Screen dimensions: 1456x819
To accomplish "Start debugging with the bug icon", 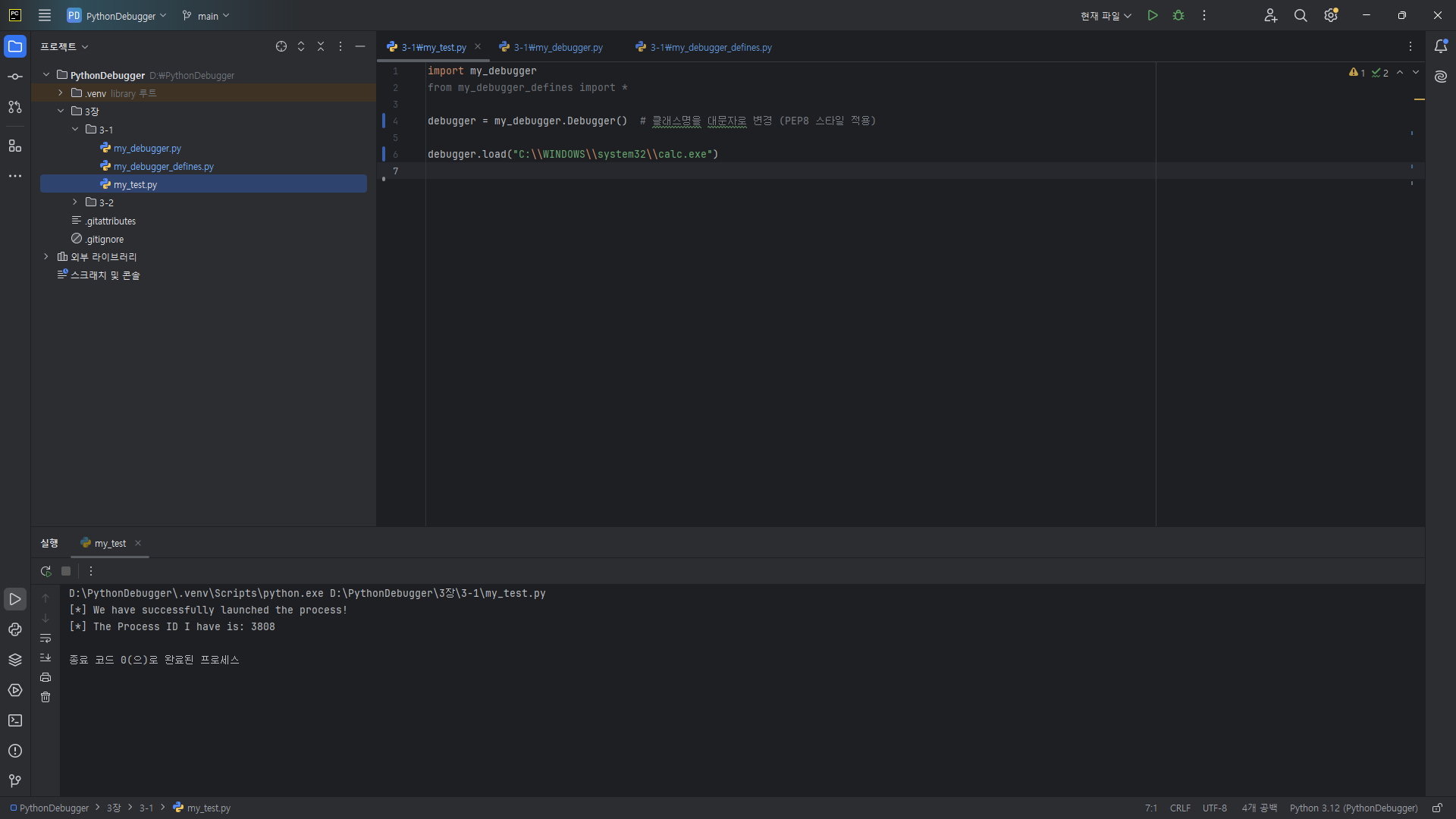I will [1178, 15].
